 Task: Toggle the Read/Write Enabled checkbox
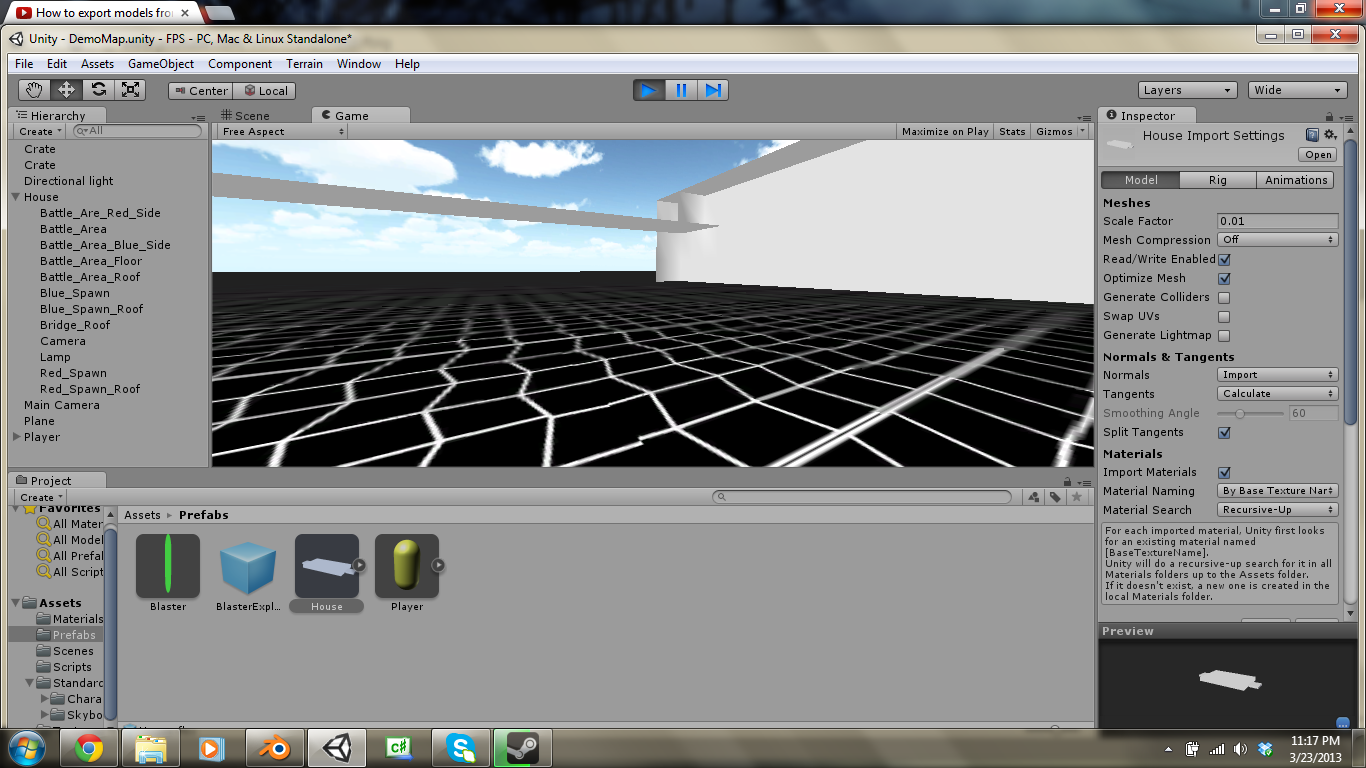(1224, 259)
